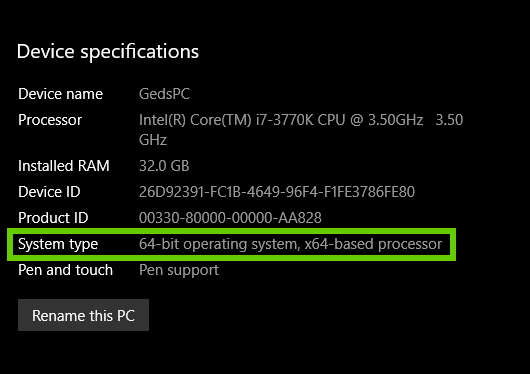The height and width of the screenshot is (374, 530).
Task: Select the Device name value GedsPC
Action: 164,94
